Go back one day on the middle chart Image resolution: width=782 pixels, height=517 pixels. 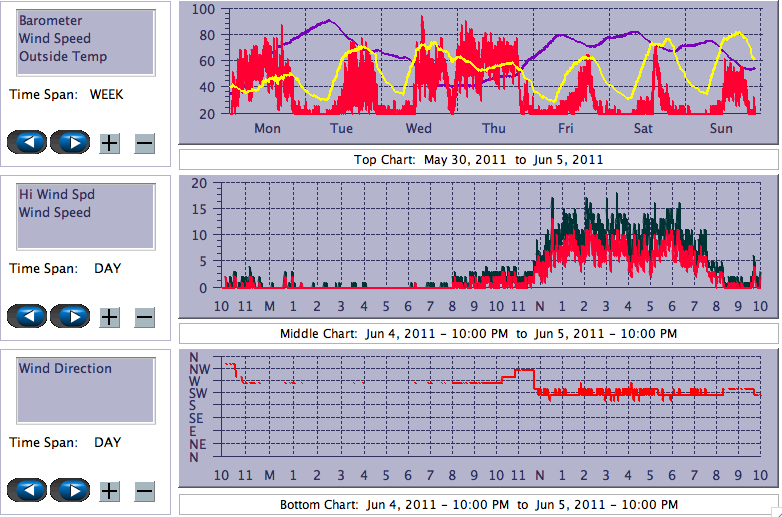point(27,317)
